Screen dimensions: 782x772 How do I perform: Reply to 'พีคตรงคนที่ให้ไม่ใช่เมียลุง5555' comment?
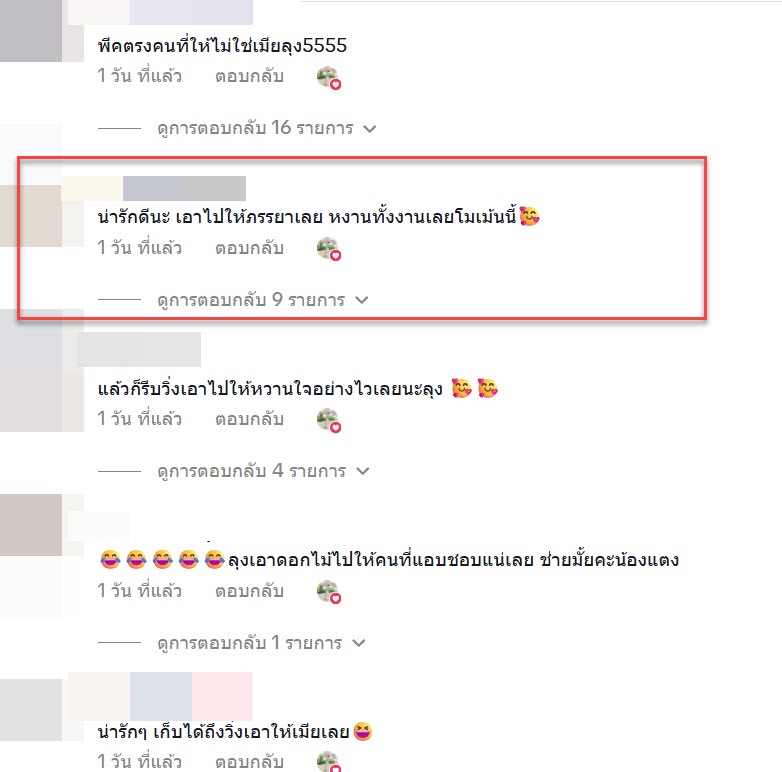(x=249, y=76)
